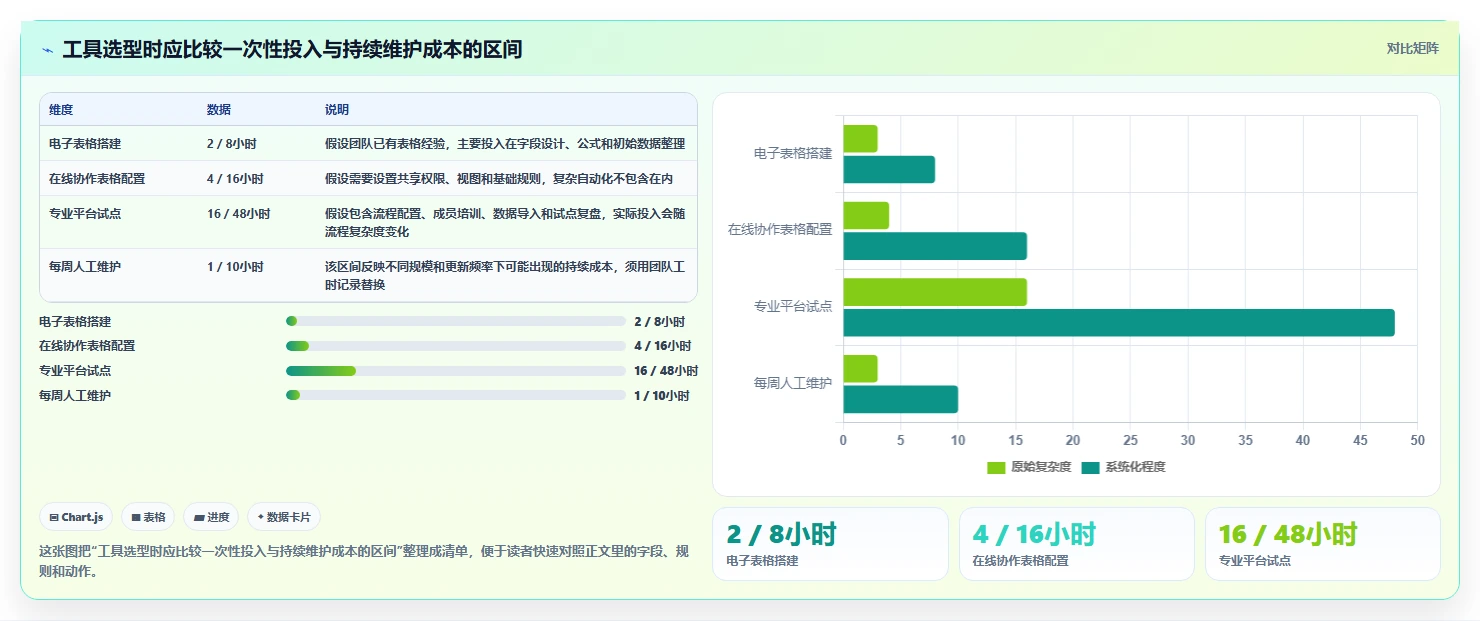
Task: Click the lightning icon beside the card title
Action: pyautogui.click(x=47, y=50)
